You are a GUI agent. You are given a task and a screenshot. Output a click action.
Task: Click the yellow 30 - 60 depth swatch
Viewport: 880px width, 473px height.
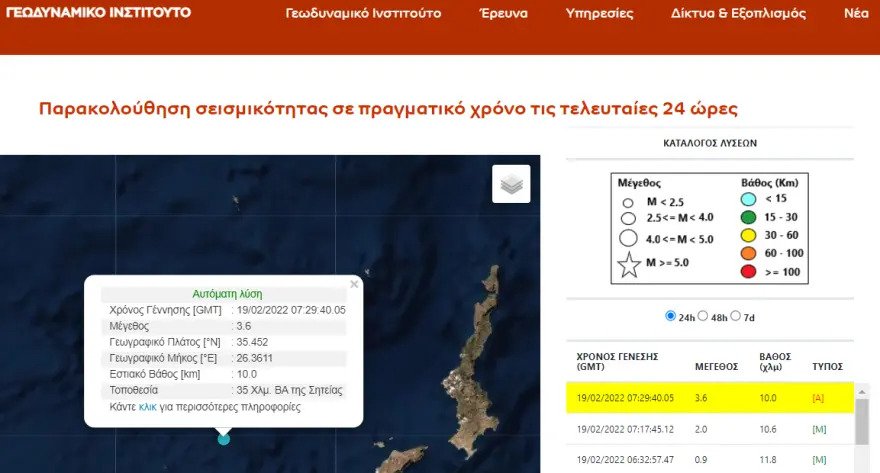[748, 235]
